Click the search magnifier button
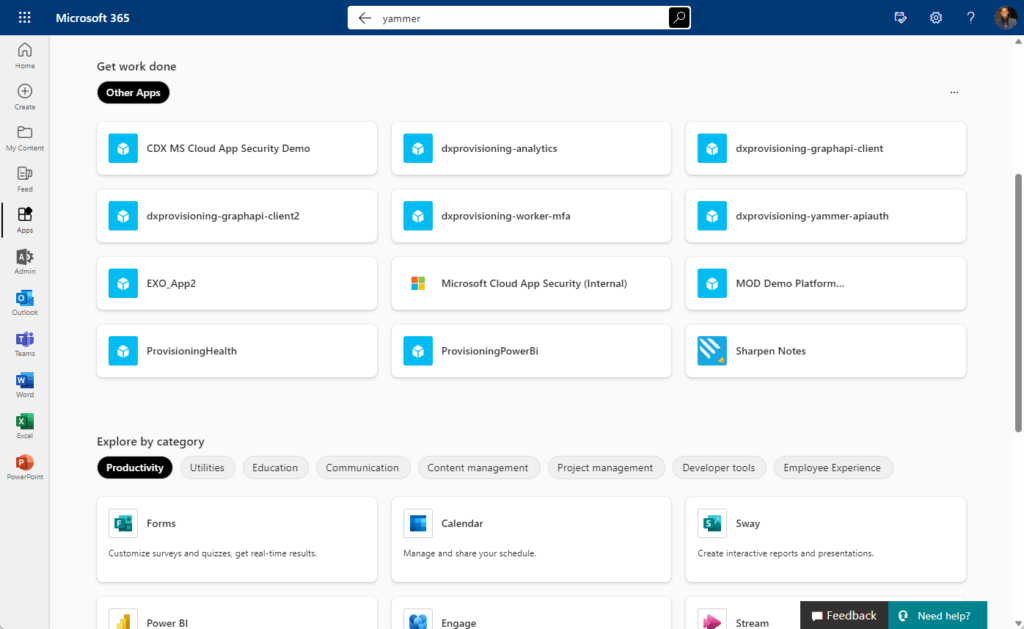 [x=679, y=18]
